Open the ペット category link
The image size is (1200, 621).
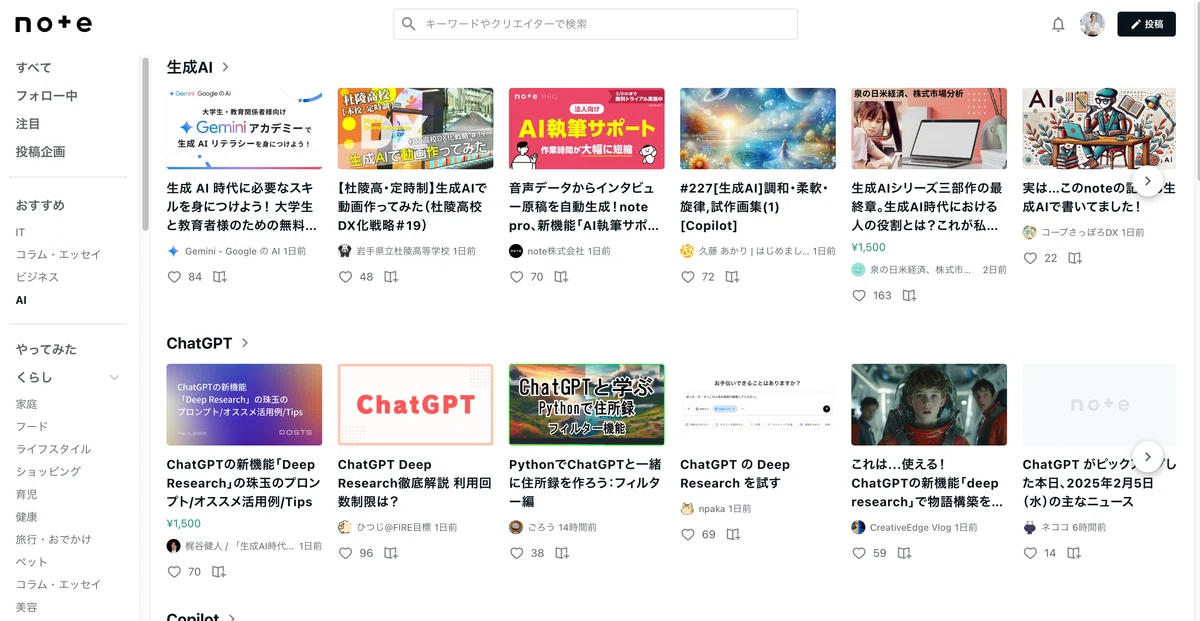[x=31, y=562]
